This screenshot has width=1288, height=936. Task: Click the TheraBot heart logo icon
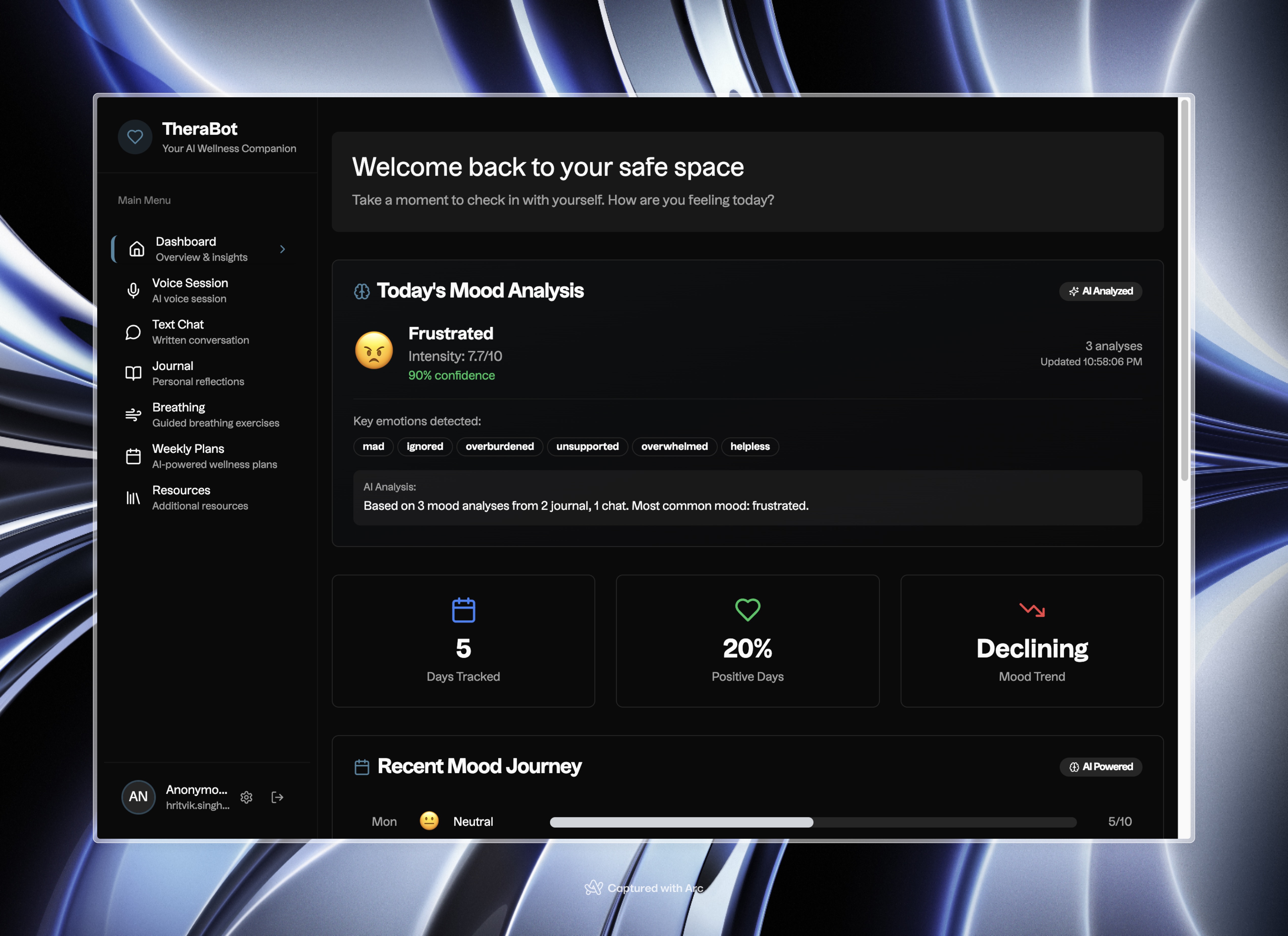pos(135,137)
